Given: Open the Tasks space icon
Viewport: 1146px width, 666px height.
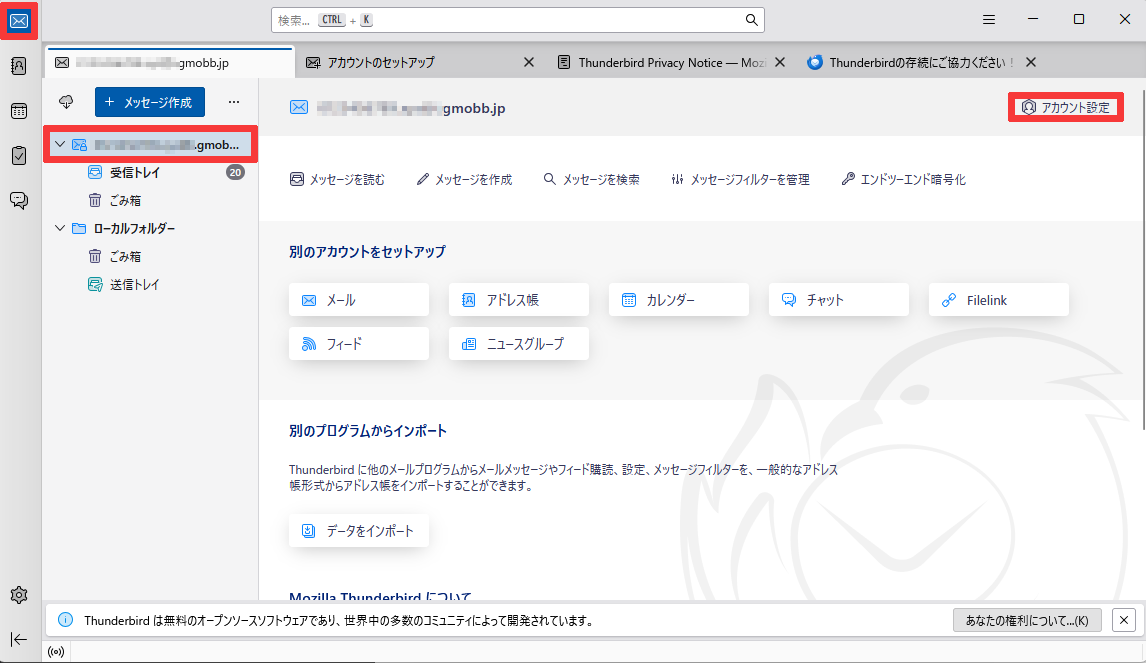Looking at the screenshot, I should click(18, 155).
